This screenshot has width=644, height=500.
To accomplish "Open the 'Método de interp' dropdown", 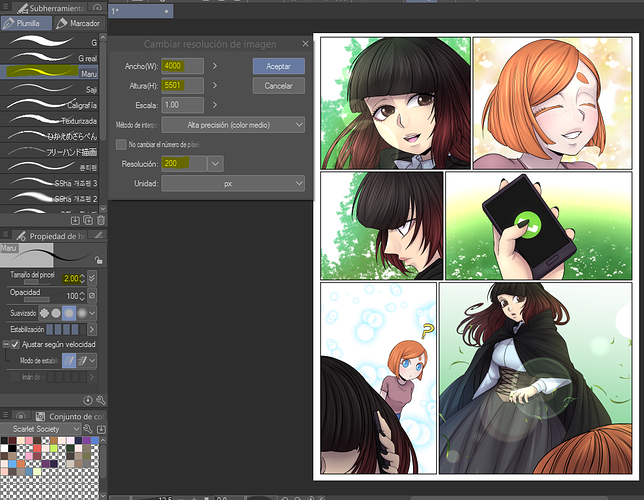I will point(232,125).
